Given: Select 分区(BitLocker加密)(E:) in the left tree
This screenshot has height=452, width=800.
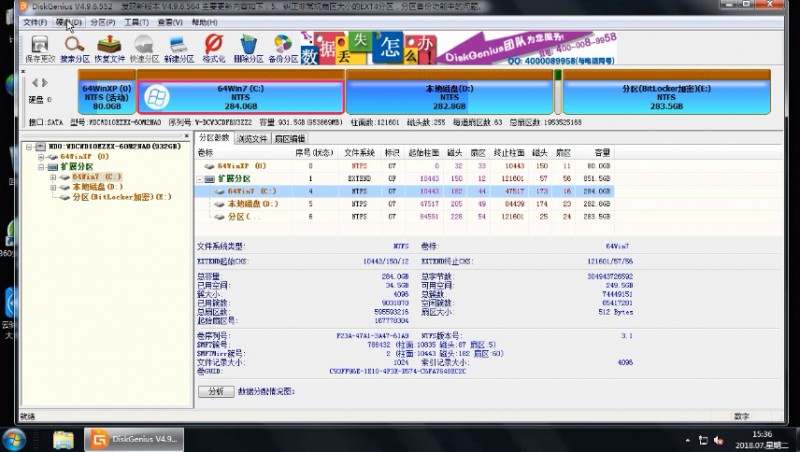Looking at the screenshot, I should click(122, 197).
